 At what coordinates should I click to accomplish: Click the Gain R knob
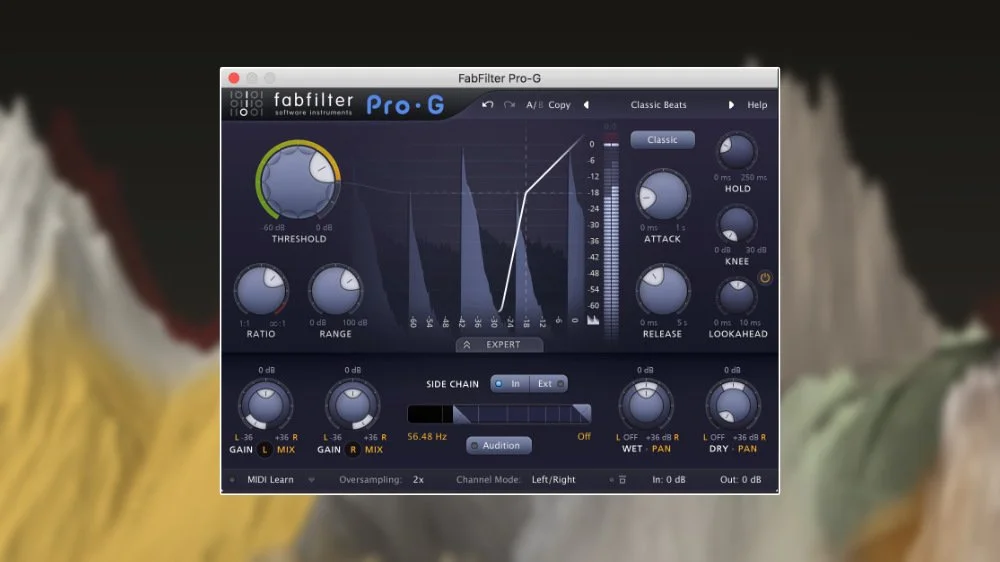click(353, 404)
